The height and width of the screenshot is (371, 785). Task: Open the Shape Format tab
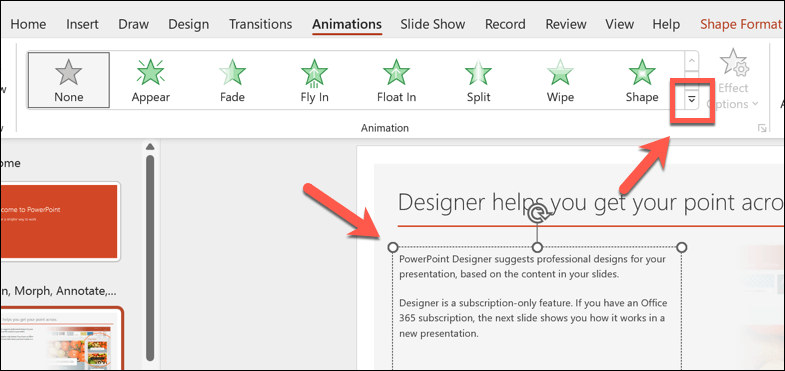(x=741, y=25)
